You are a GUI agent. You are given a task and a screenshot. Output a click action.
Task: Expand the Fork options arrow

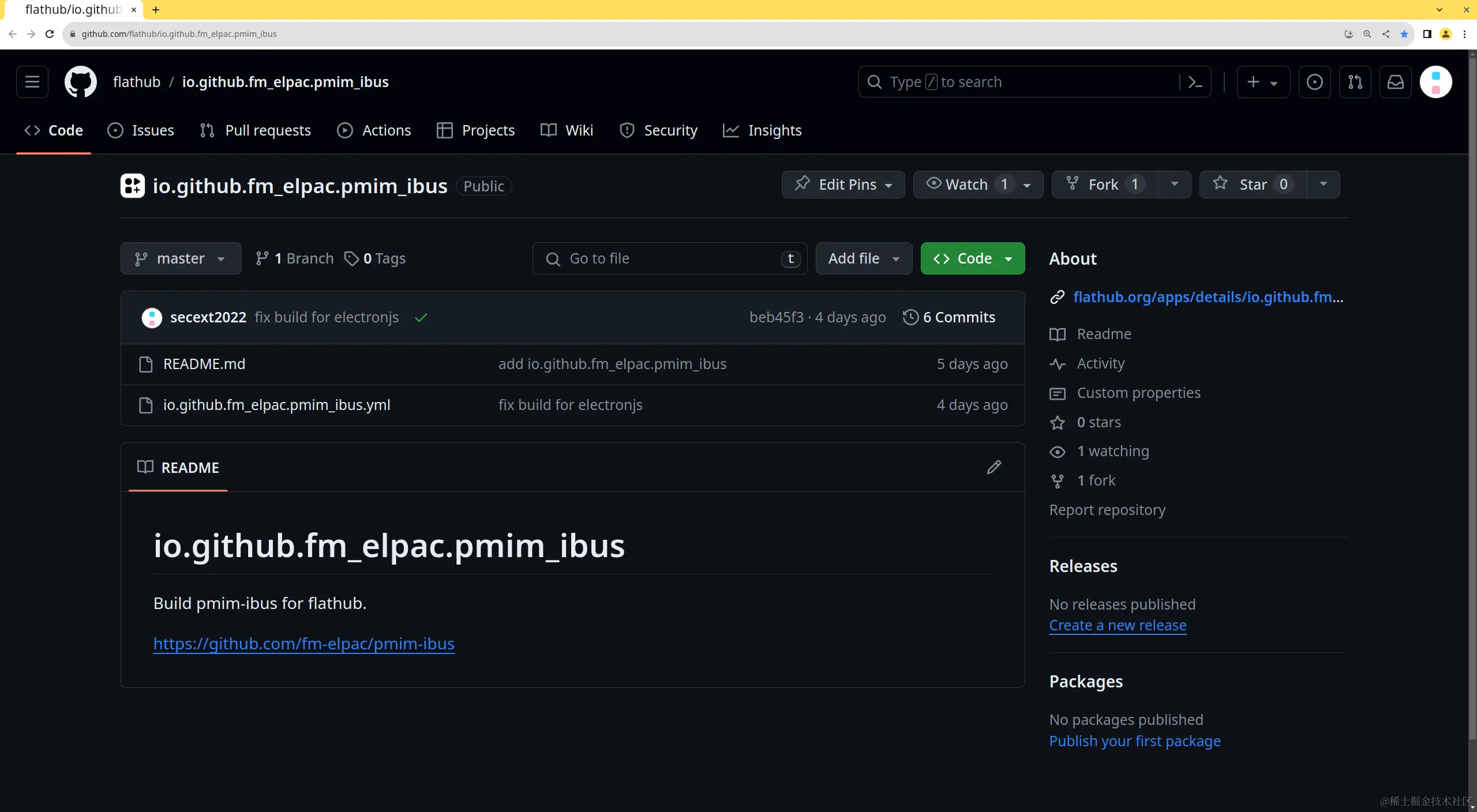pos(1174,185)
